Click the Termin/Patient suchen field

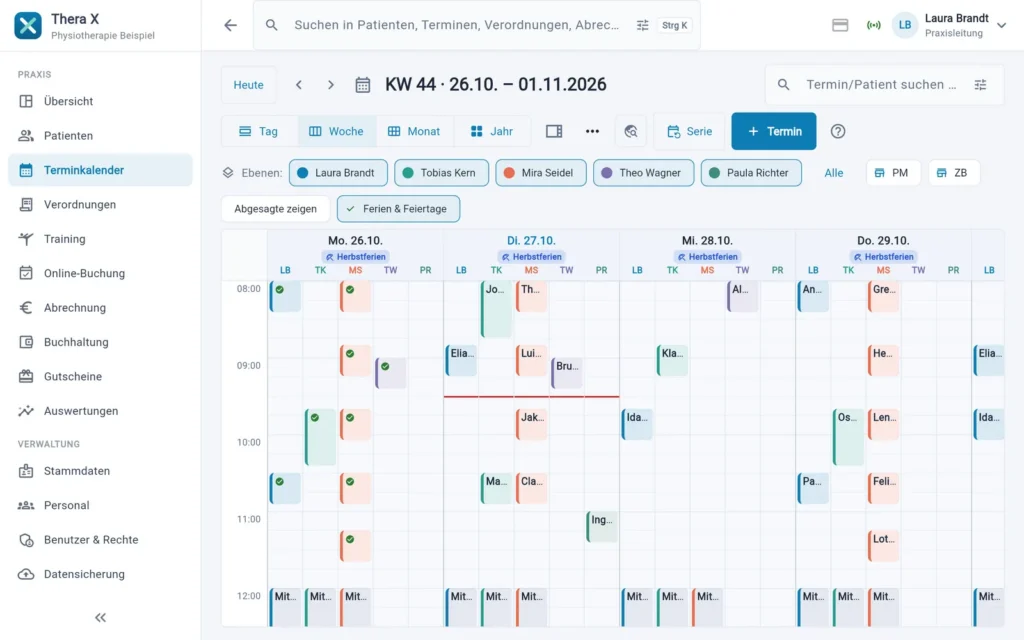[881, 85]
